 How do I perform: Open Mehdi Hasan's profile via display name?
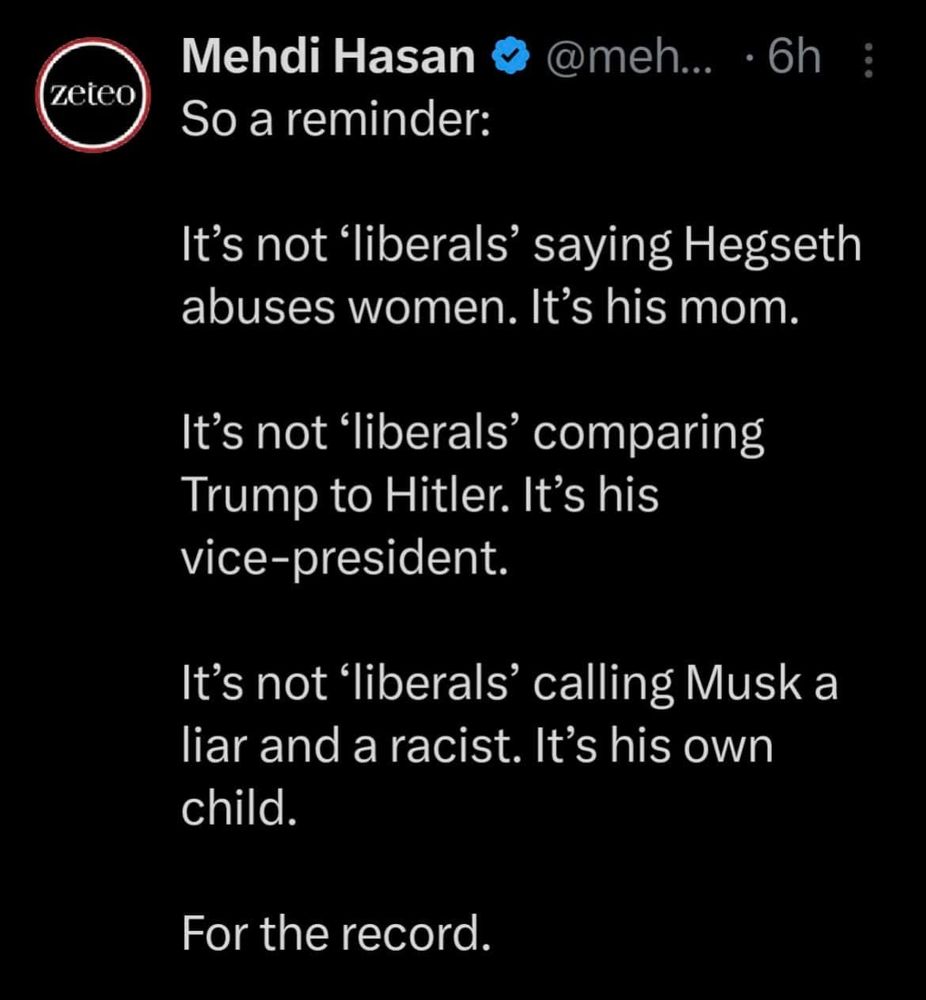[x=328, y=59]
